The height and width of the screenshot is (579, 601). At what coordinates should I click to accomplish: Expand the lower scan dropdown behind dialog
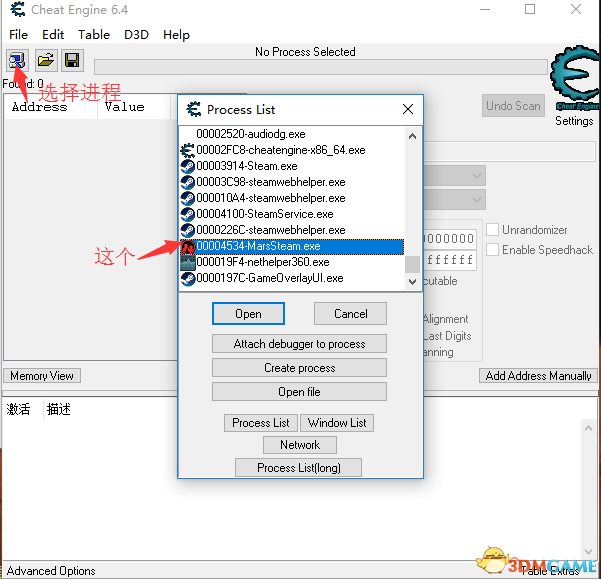476,200
